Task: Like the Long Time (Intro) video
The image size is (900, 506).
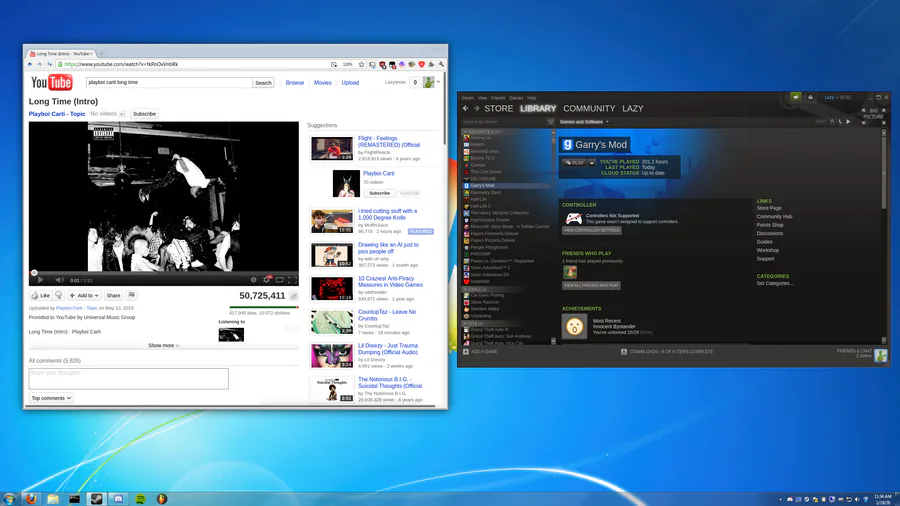Action: (x=41, y=295)
